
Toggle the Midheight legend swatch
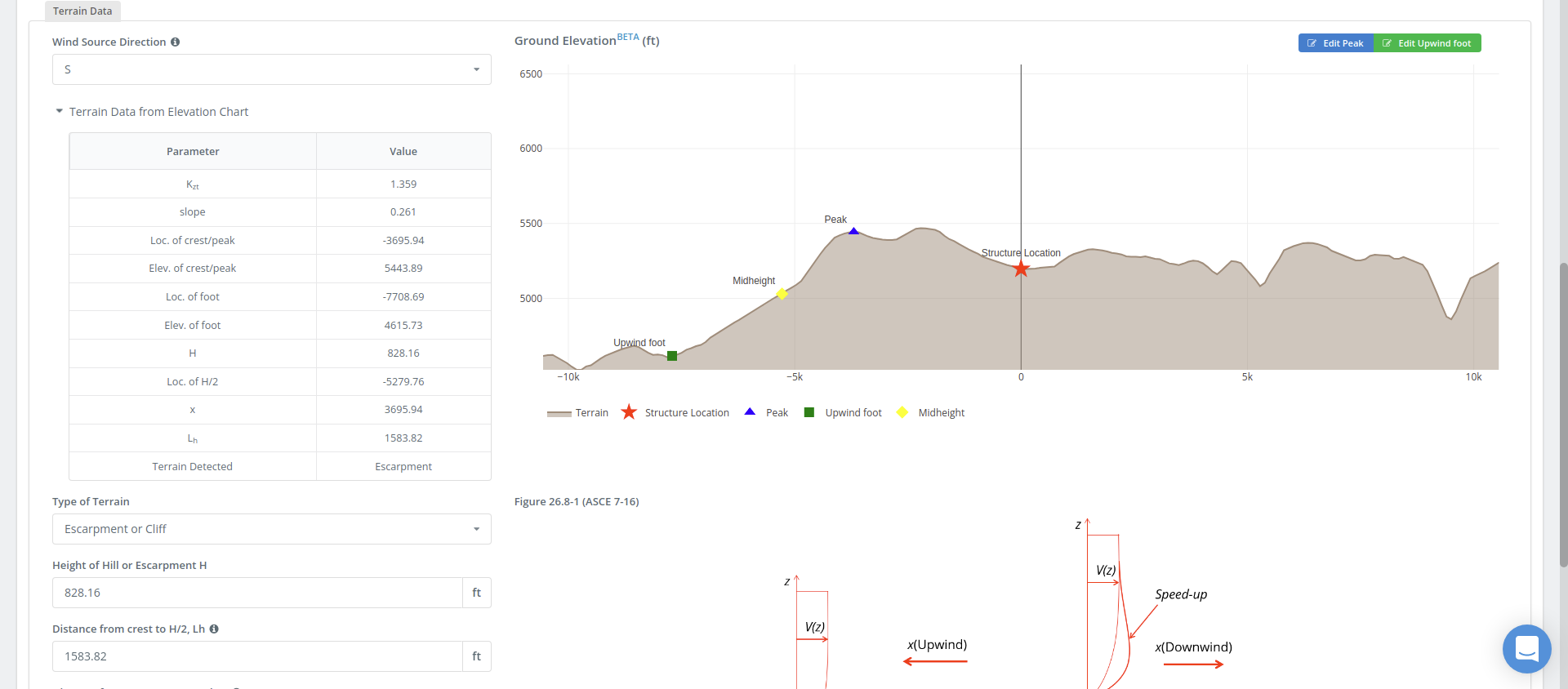[902, 413]
